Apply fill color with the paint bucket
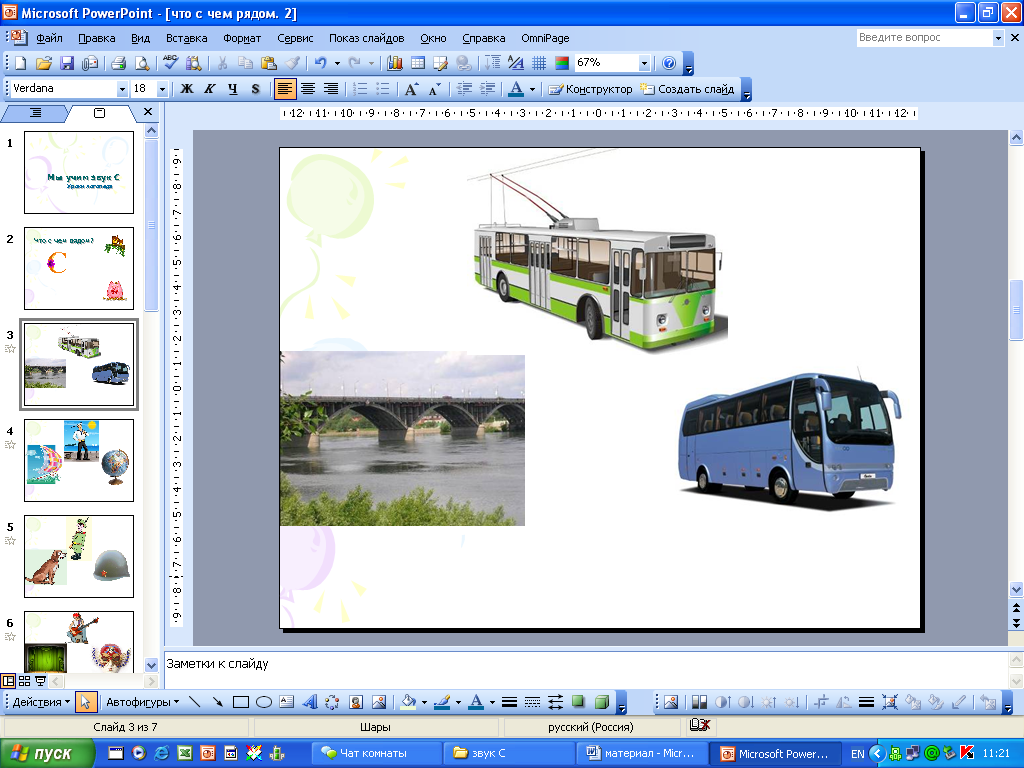The image size is (1024, 768). click(x=409, y=702)
